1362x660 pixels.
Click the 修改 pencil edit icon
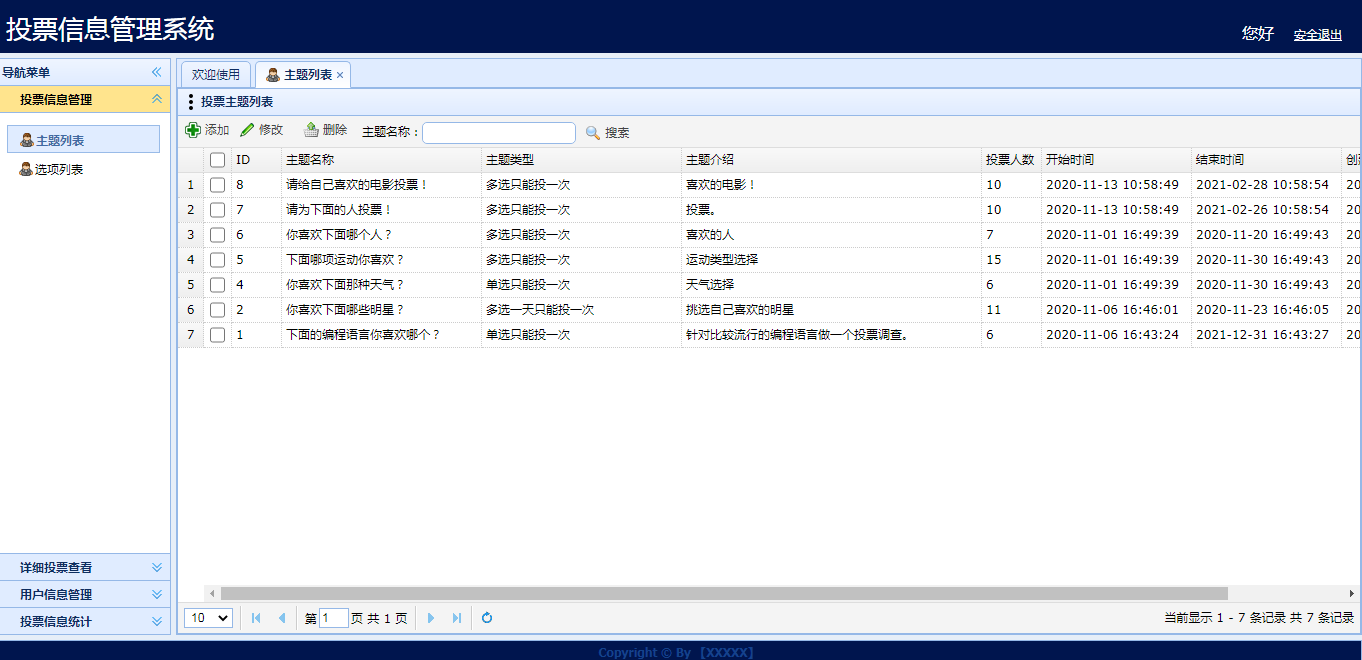(x=247, y=130)
